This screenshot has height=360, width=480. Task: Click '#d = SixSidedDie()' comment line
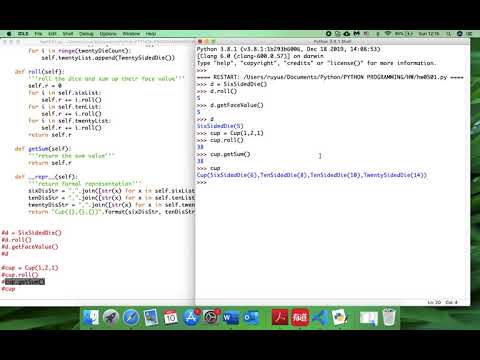coord(32,233)
